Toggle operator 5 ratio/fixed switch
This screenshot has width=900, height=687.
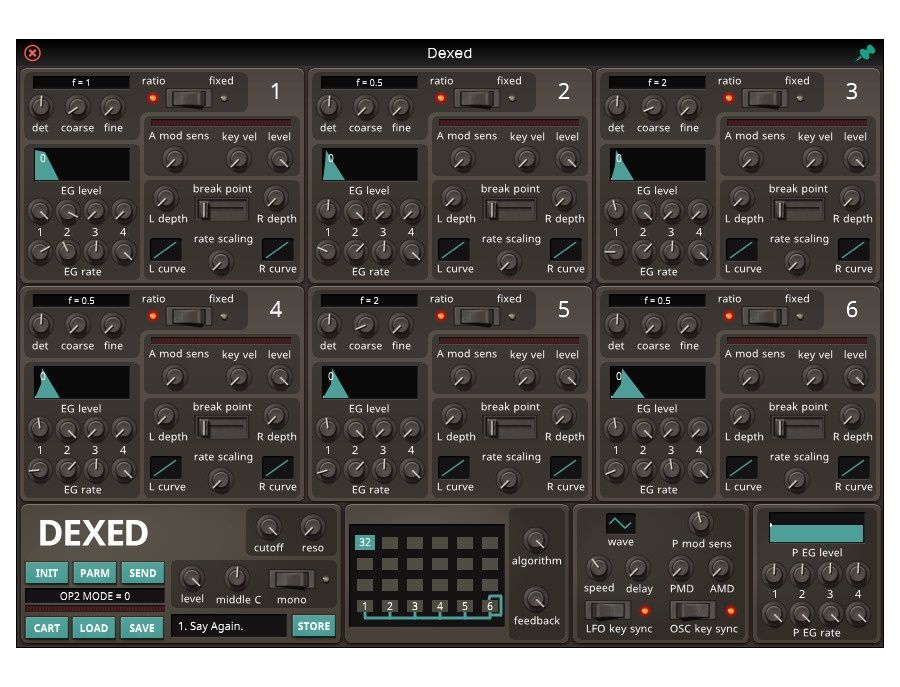coord(477,317)
